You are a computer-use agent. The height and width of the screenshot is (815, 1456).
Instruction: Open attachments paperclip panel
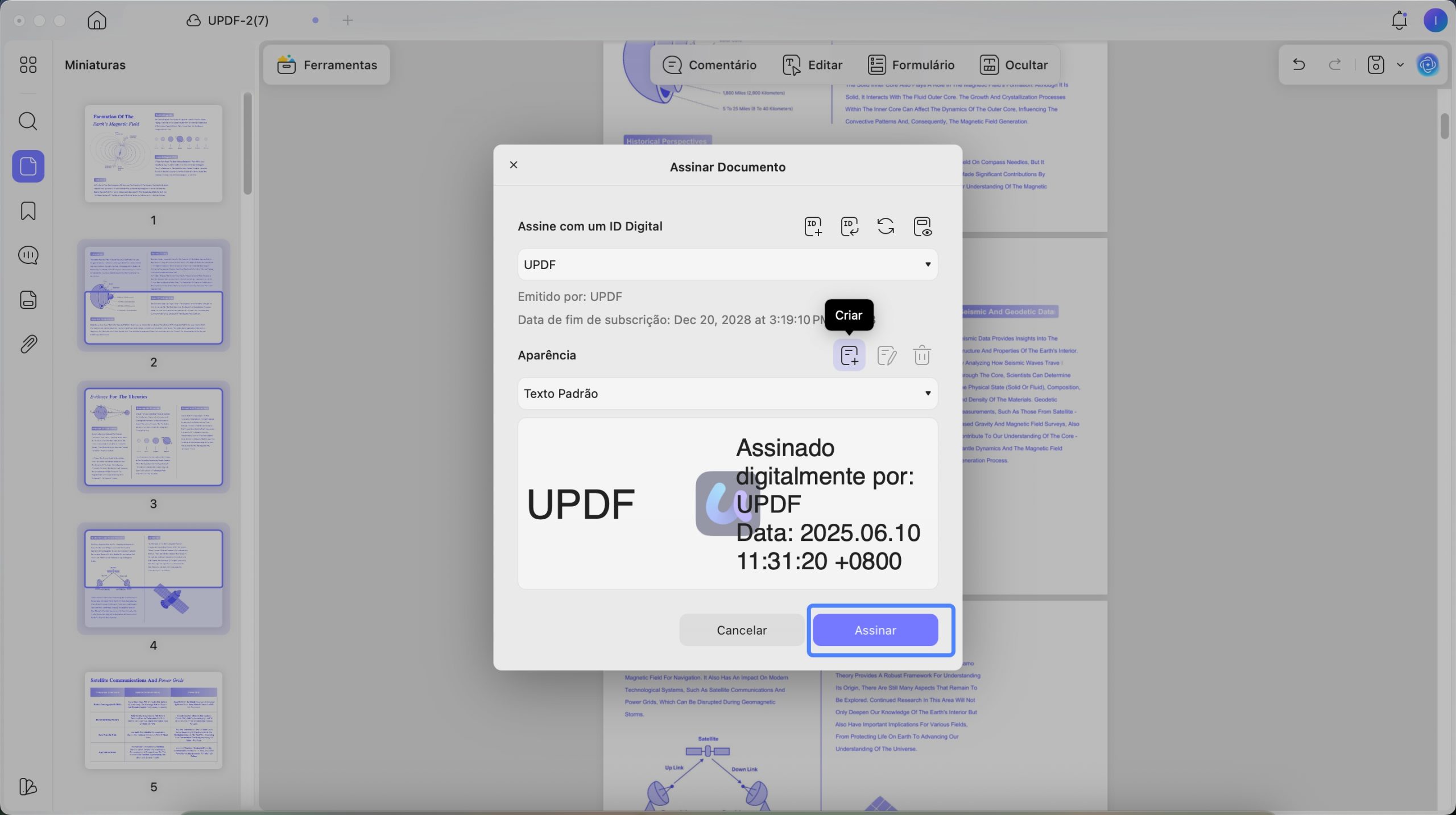pyautogui.click(x=28, y=344)
